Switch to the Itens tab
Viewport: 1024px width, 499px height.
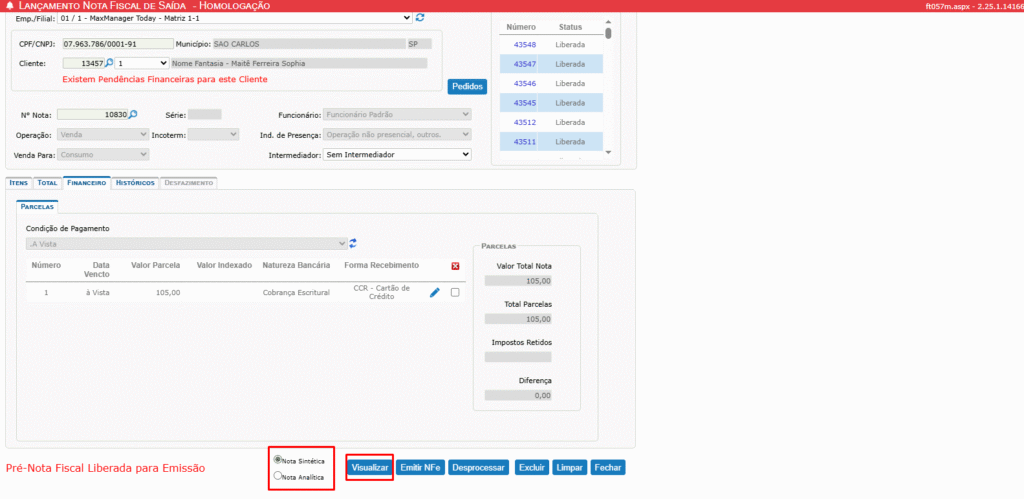[x=19, y=183]
